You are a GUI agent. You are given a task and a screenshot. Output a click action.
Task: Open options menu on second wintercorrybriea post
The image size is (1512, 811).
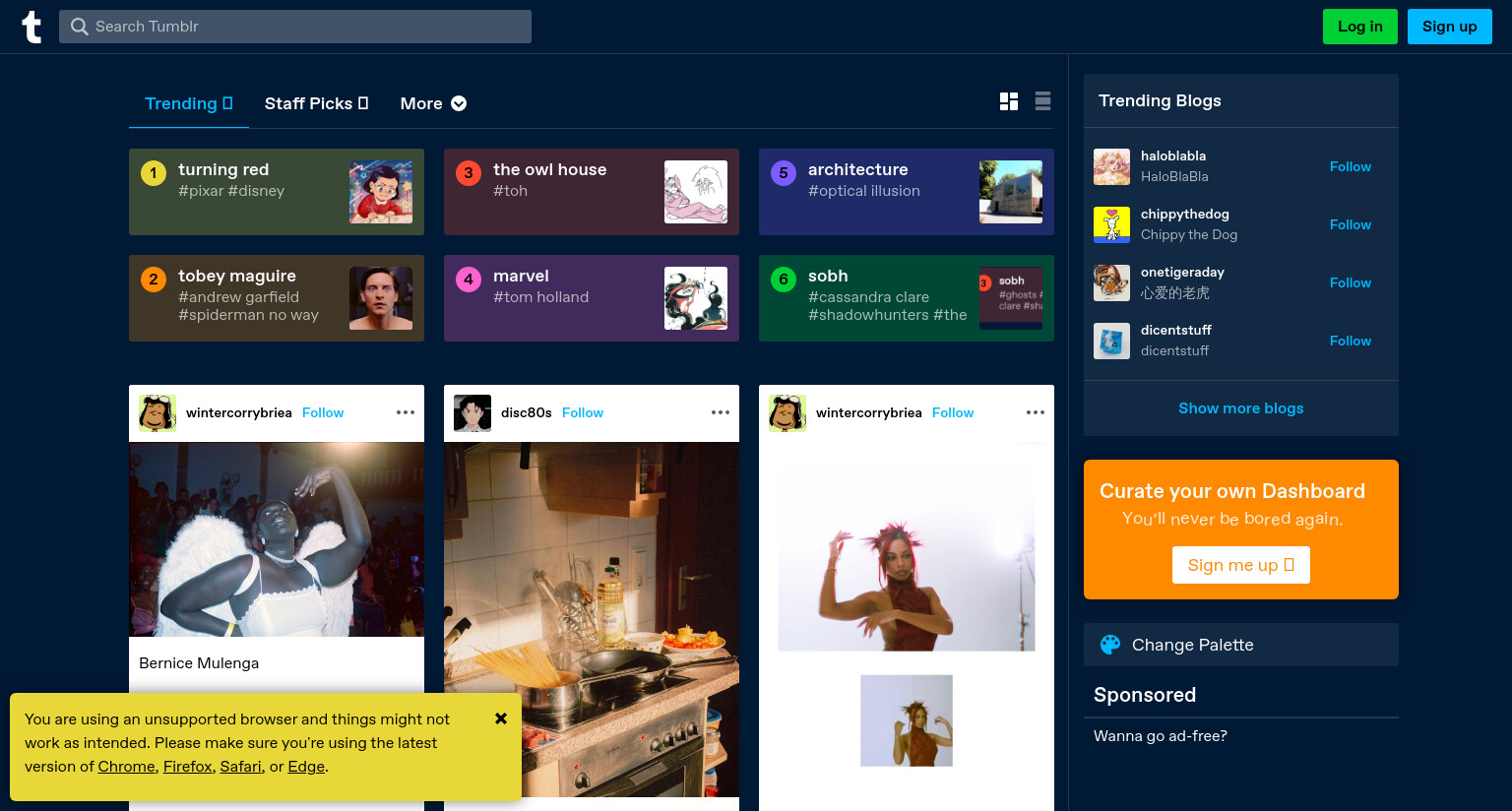click(x=1036, y=412)
